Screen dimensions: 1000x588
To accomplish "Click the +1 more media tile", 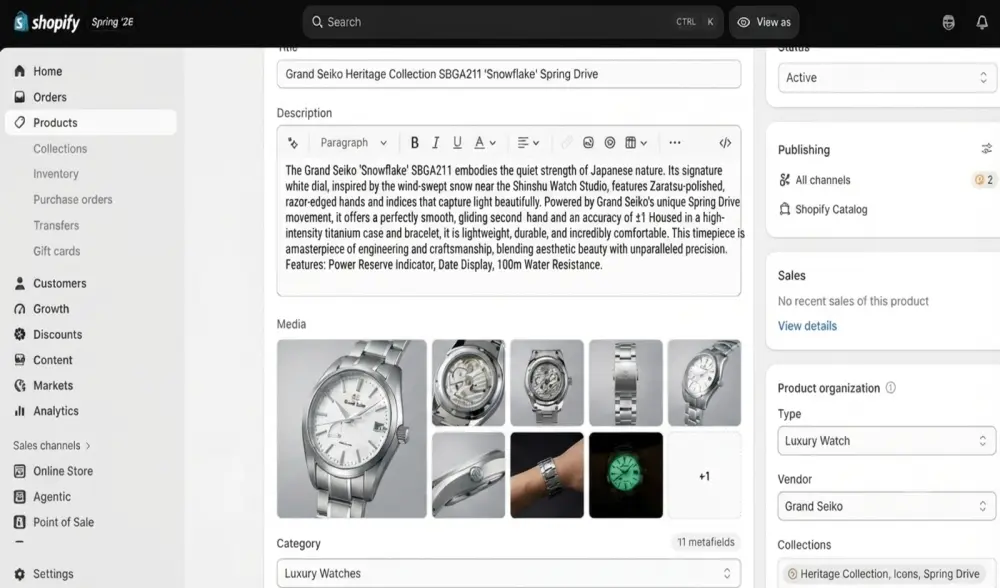I will point(704,475).
